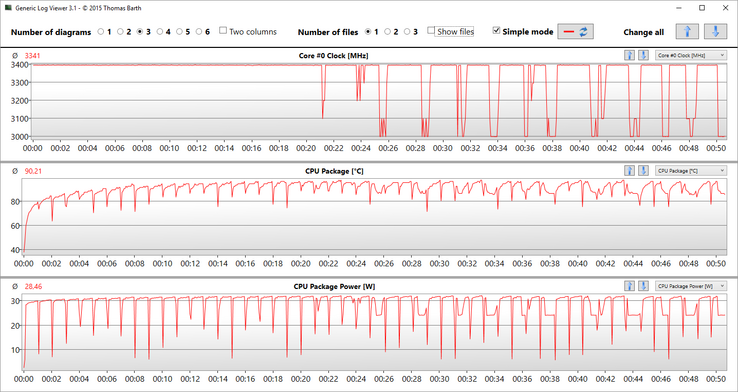This screenshot has height=392, width=738.
Task: Click up arrow in CPU Package Power diagram
Action: coord(629,286)
